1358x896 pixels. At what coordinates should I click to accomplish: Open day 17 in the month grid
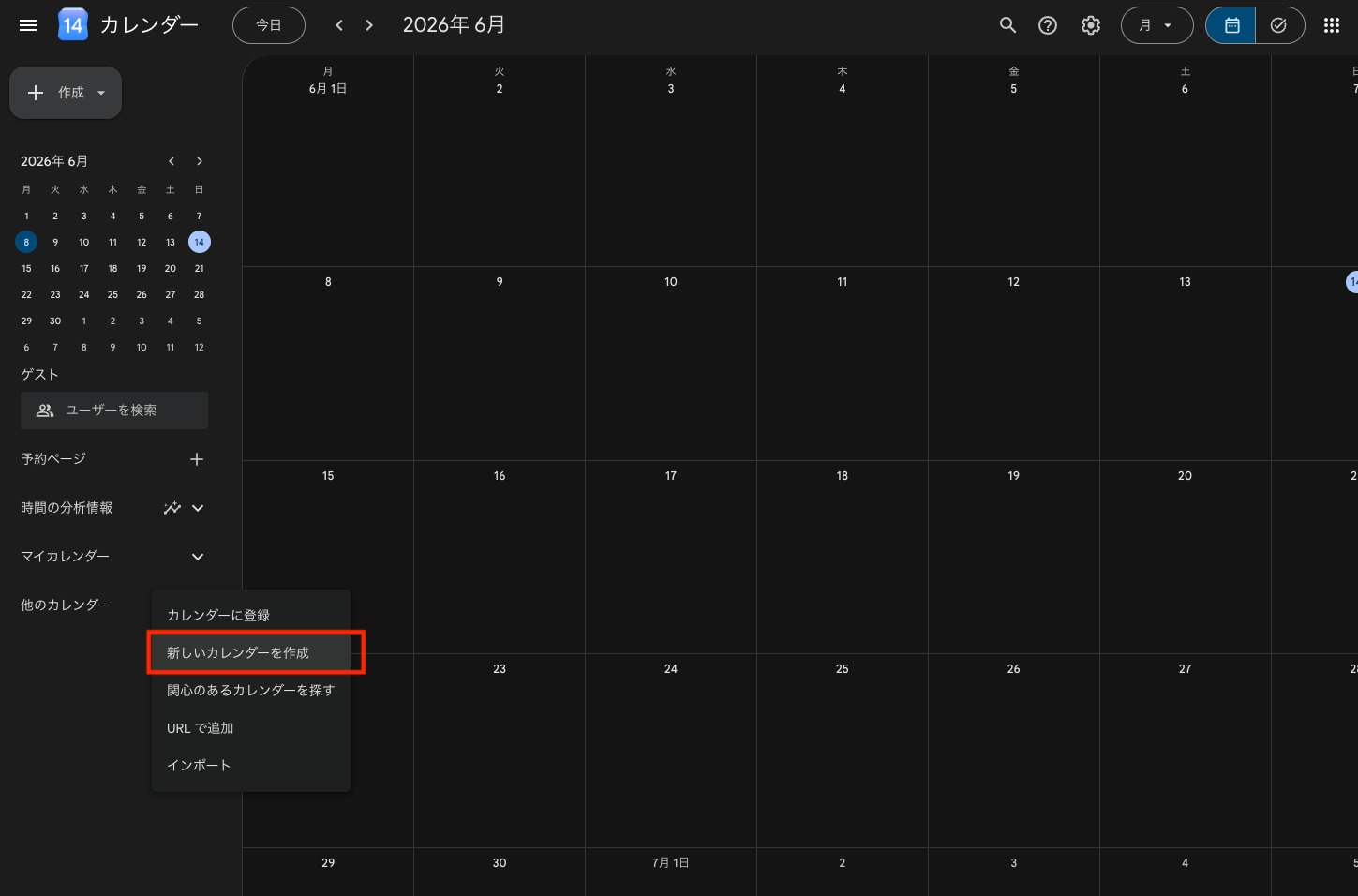tap(671, 476)
